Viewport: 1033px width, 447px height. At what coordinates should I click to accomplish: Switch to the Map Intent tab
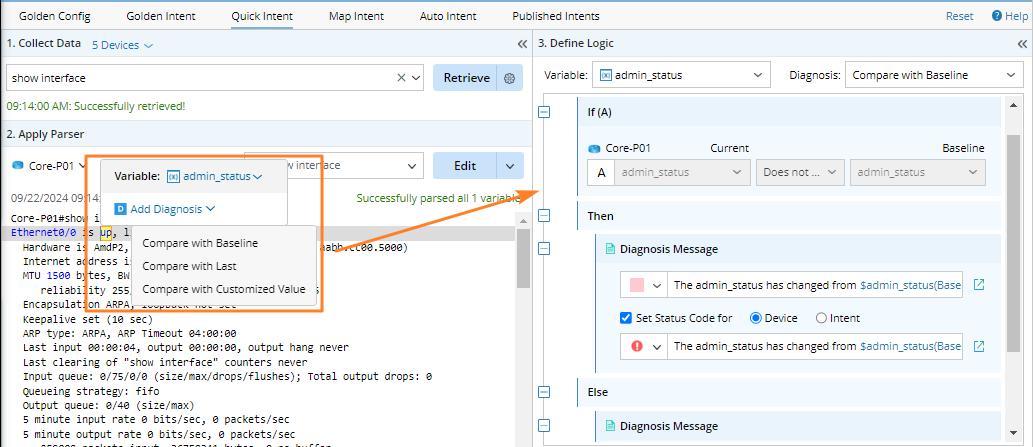point(356,16)
